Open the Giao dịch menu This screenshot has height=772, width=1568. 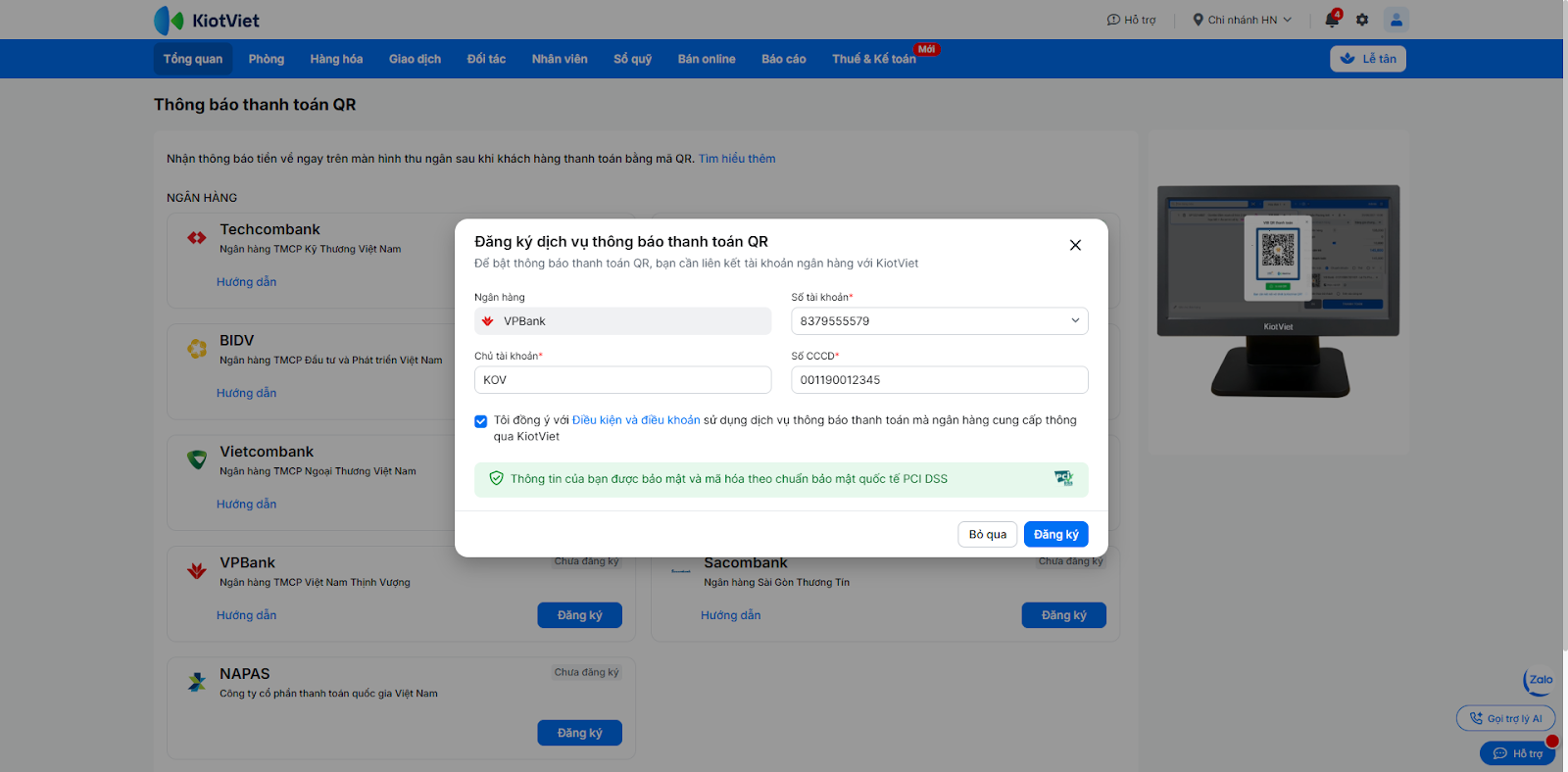(x=415, y=59)
